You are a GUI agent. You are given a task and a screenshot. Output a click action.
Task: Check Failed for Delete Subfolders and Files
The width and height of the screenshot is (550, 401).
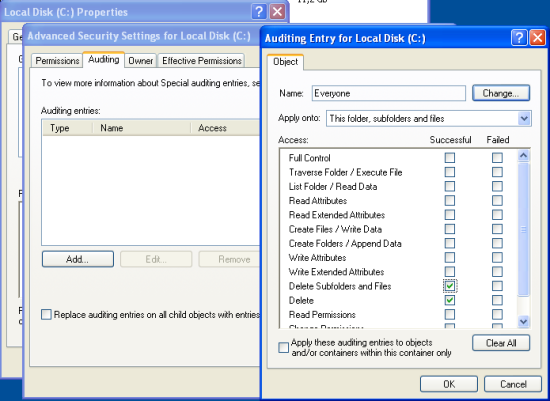497,286
